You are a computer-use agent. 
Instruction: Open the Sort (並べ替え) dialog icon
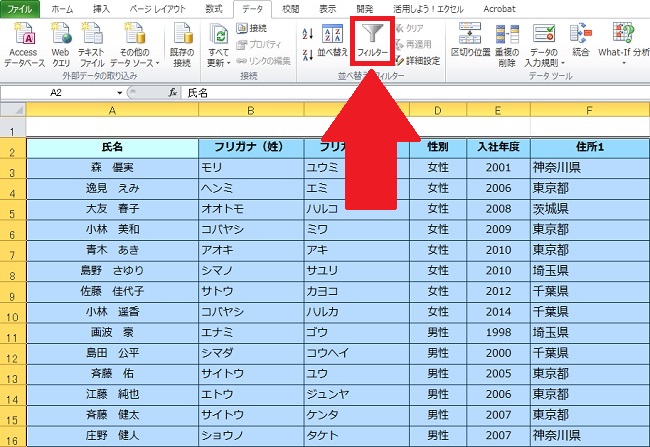point(332,40)
